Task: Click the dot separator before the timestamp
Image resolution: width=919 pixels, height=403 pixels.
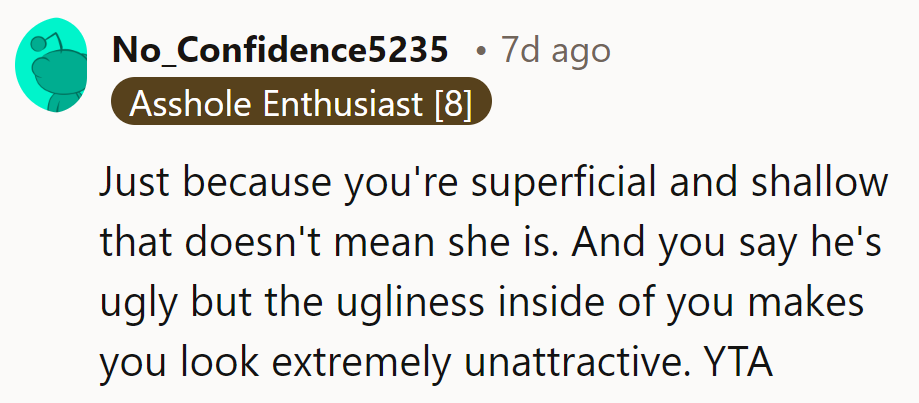Action: 481,50
